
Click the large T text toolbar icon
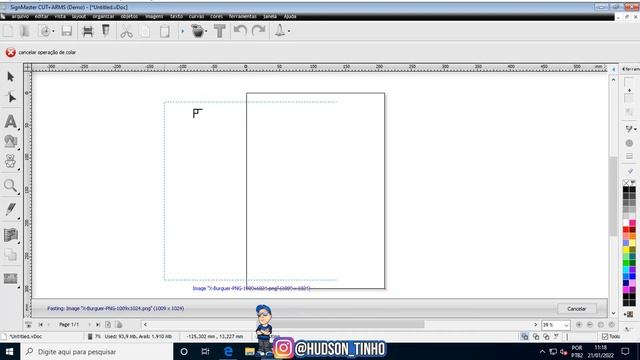220,31
